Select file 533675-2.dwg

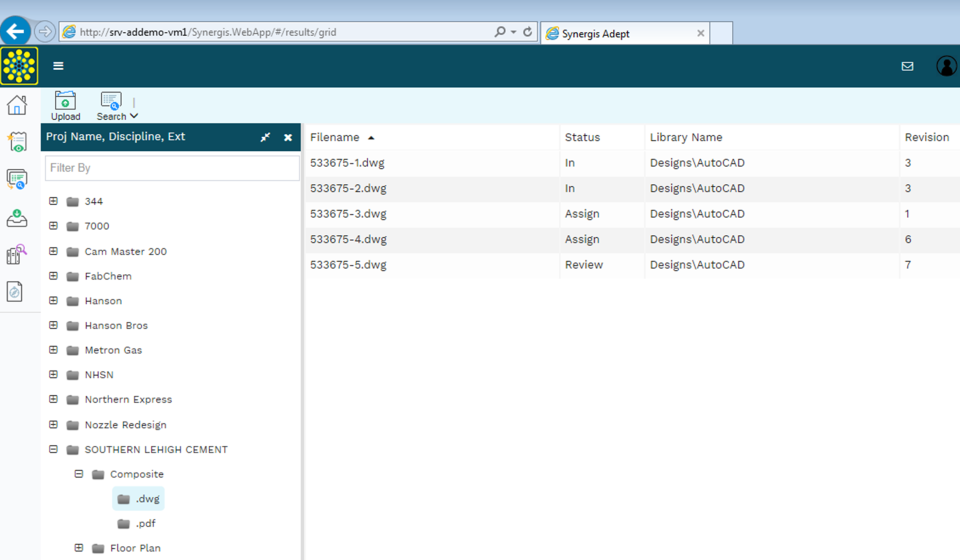[348, 189]
